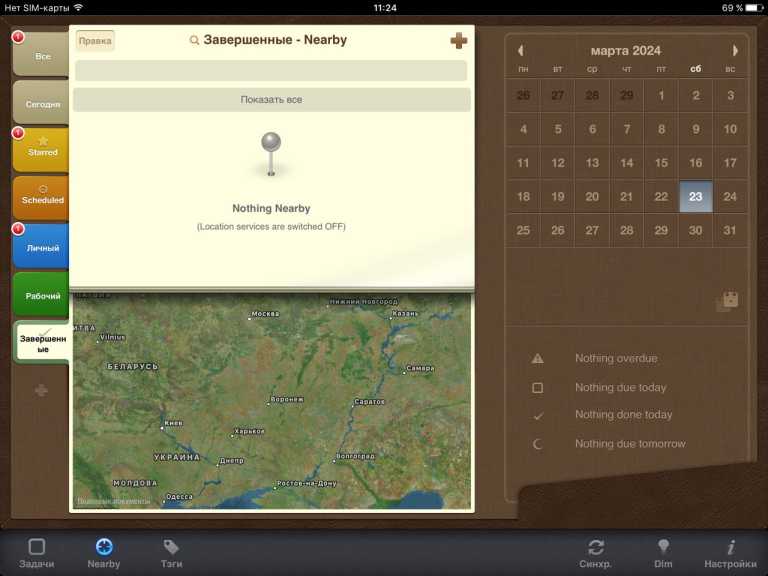Image resolution: width=768 pixels, height=576 pixels.
Task: Tap the Dim lightbulb icon
Action: (x=663, y=547)
